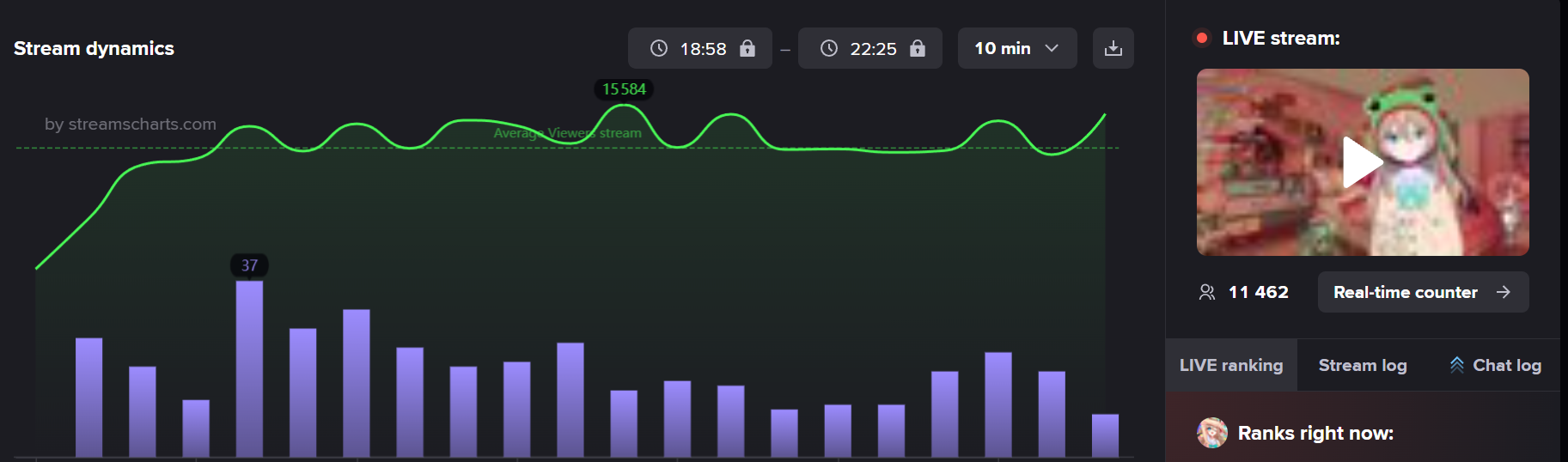The height and width of the screenshot is (462, 1568).
Task: Click the download chart icon
Action: [1113, 48]
